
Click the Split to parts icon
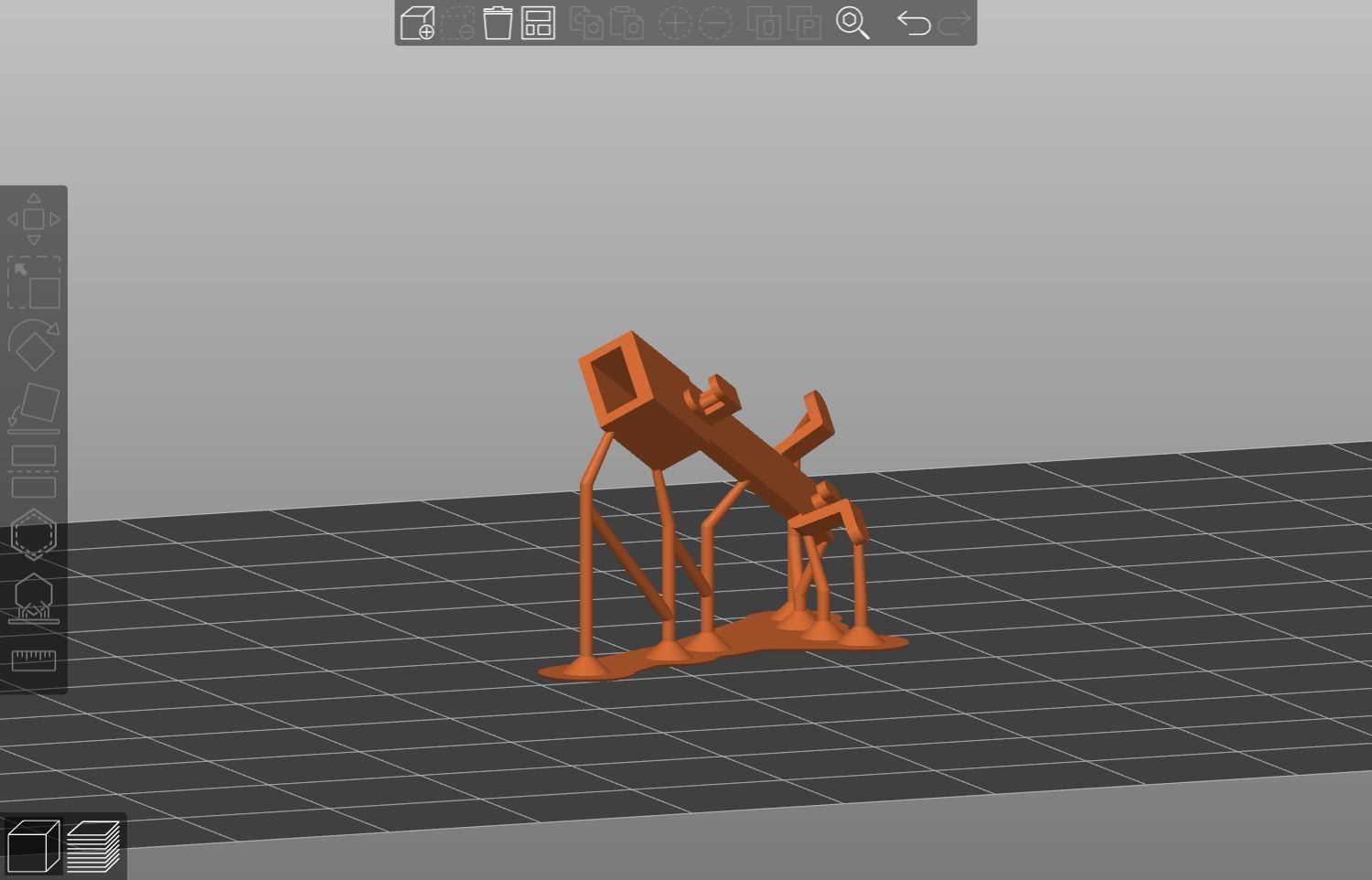point(804,23)
